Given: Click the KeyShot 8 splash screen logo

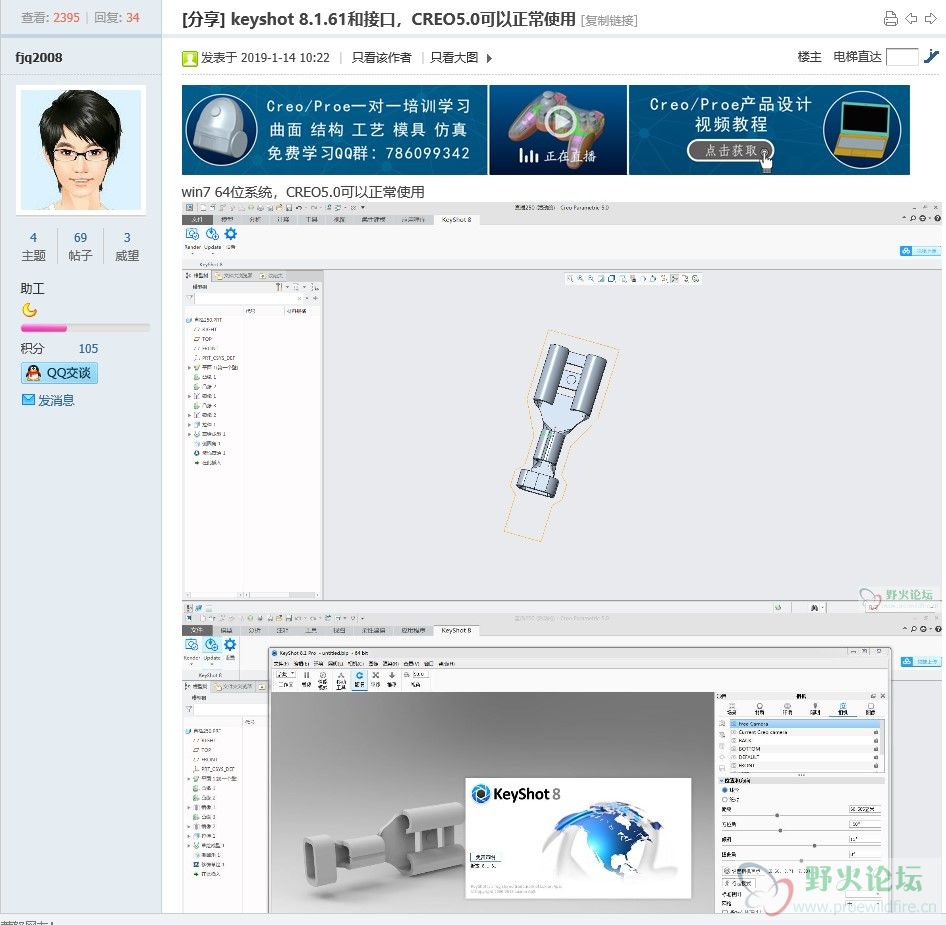Looking at the screenshot, I should (516, 794).
